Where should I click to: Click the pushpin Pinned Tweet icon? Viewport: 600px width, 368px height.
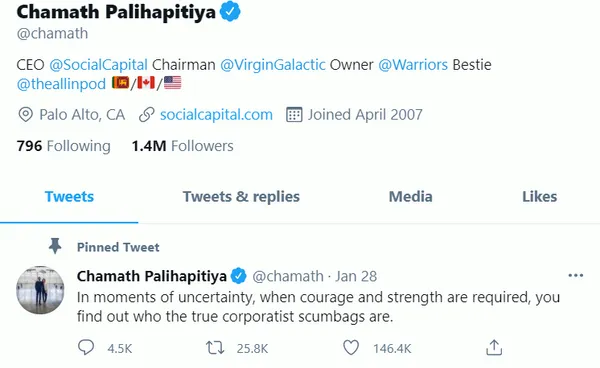[55, 246]
